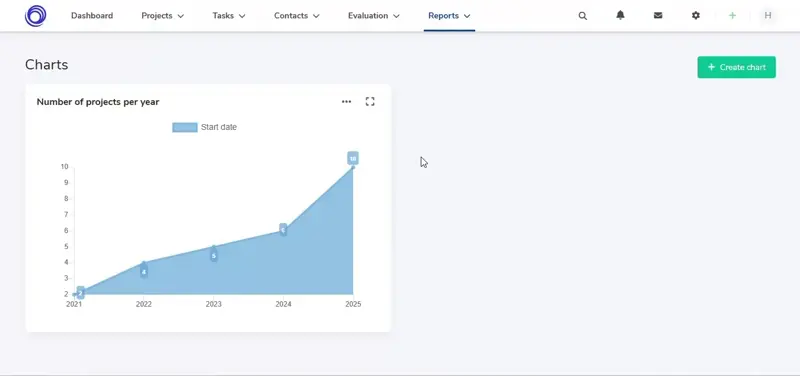Click the Charts page heading
Image resolution: width=800 pixels, height=376 pixels.
tap(46, 65)
